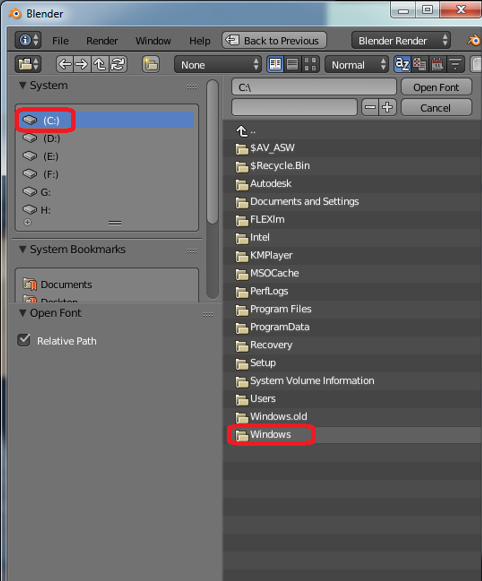
Task: Go forward to next folder
Action: pos(82,64)
